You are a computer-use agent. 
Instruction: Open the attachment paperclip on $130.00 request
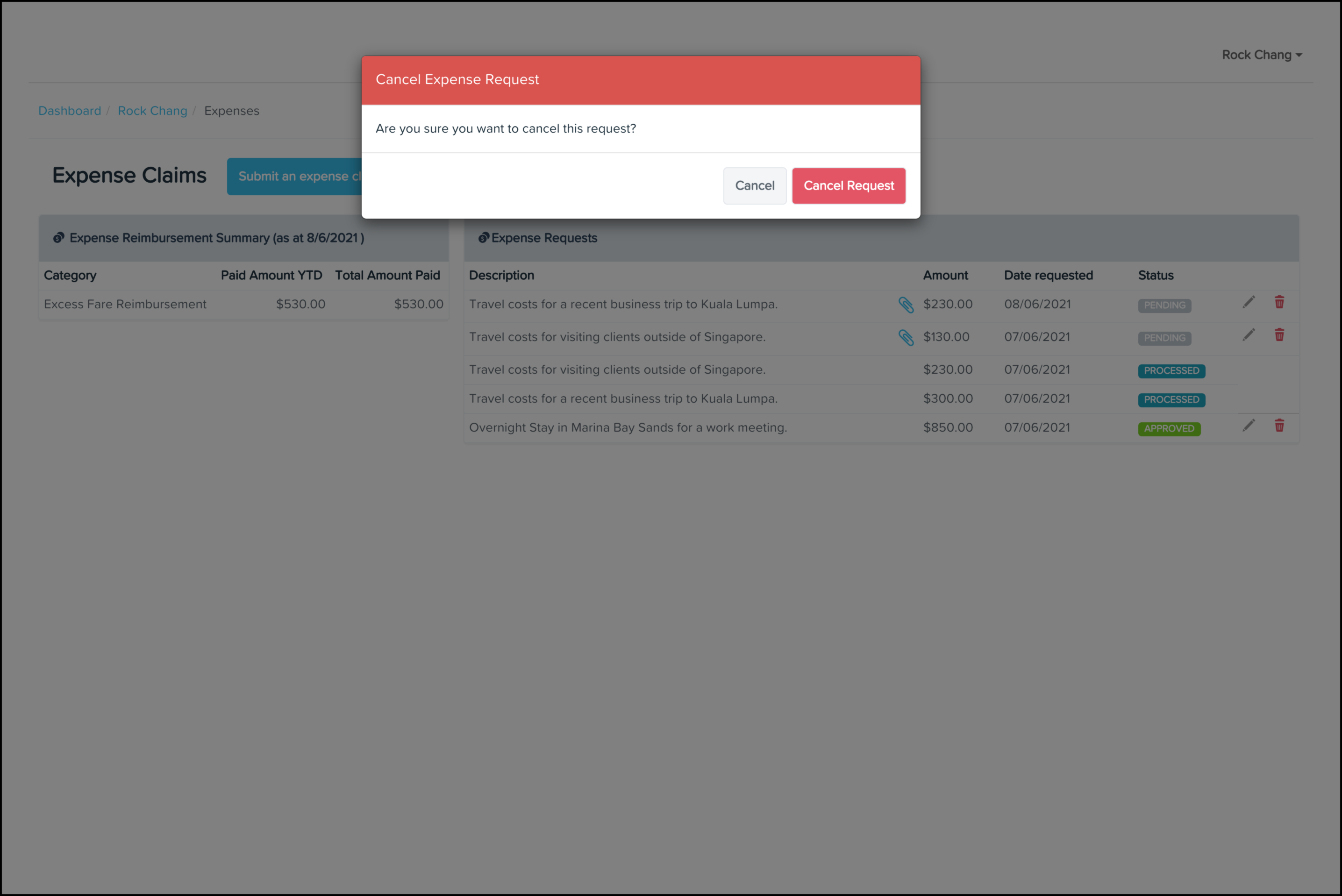coord(905,337)
